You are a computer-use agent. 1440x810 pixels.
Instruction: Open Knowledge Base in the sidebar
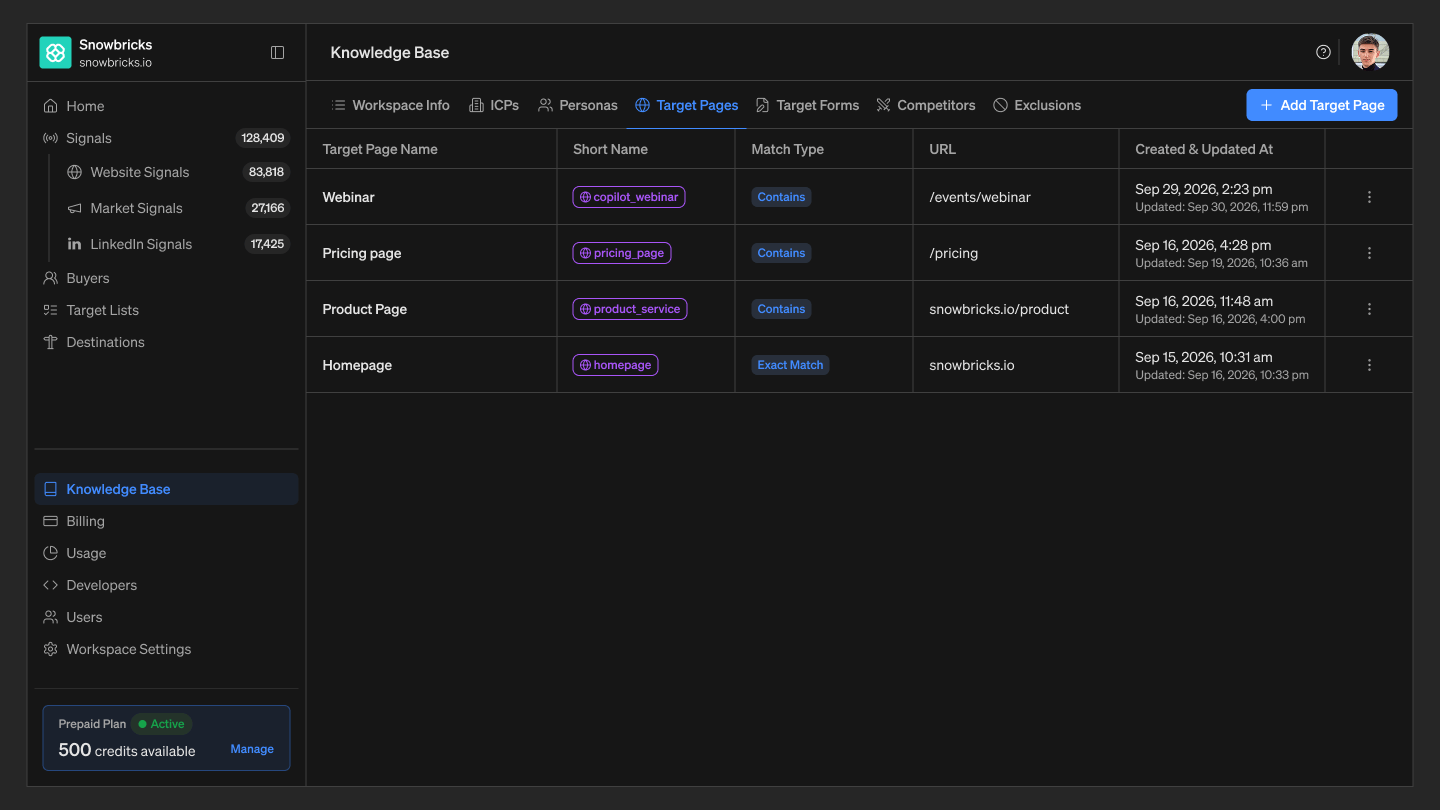pos(166,489)
